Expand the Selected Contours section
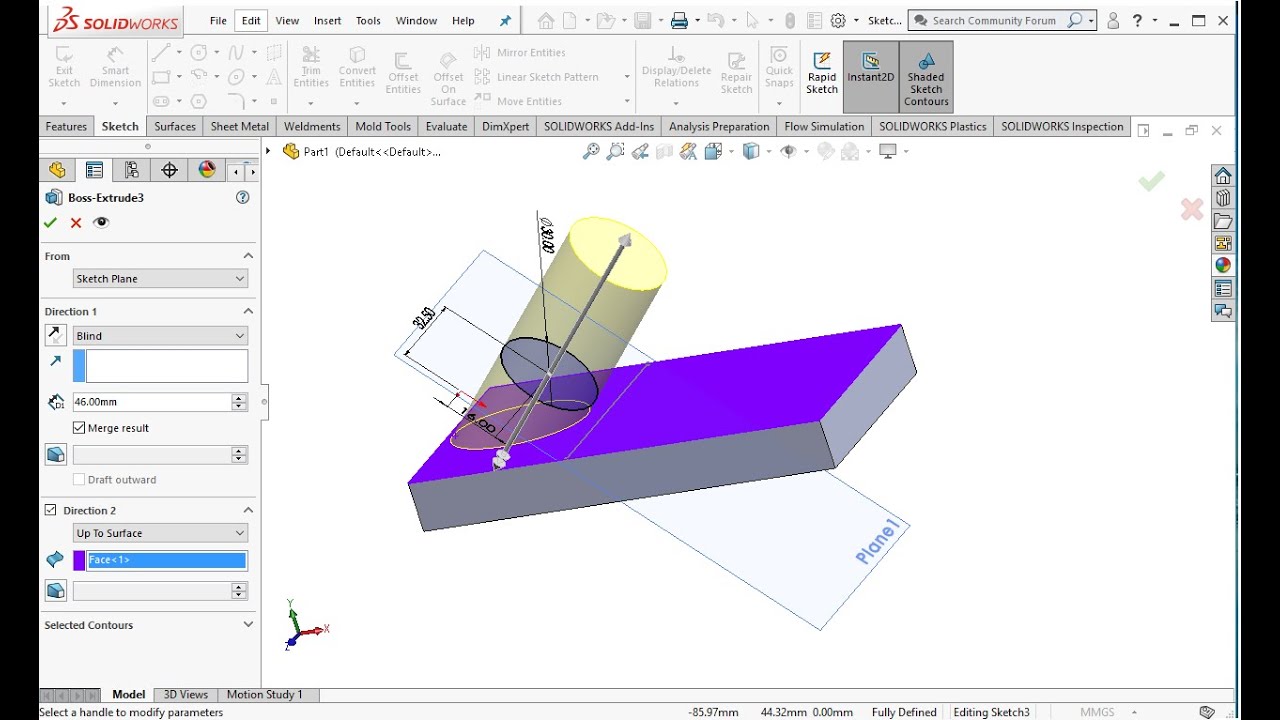 click(248, 625)
